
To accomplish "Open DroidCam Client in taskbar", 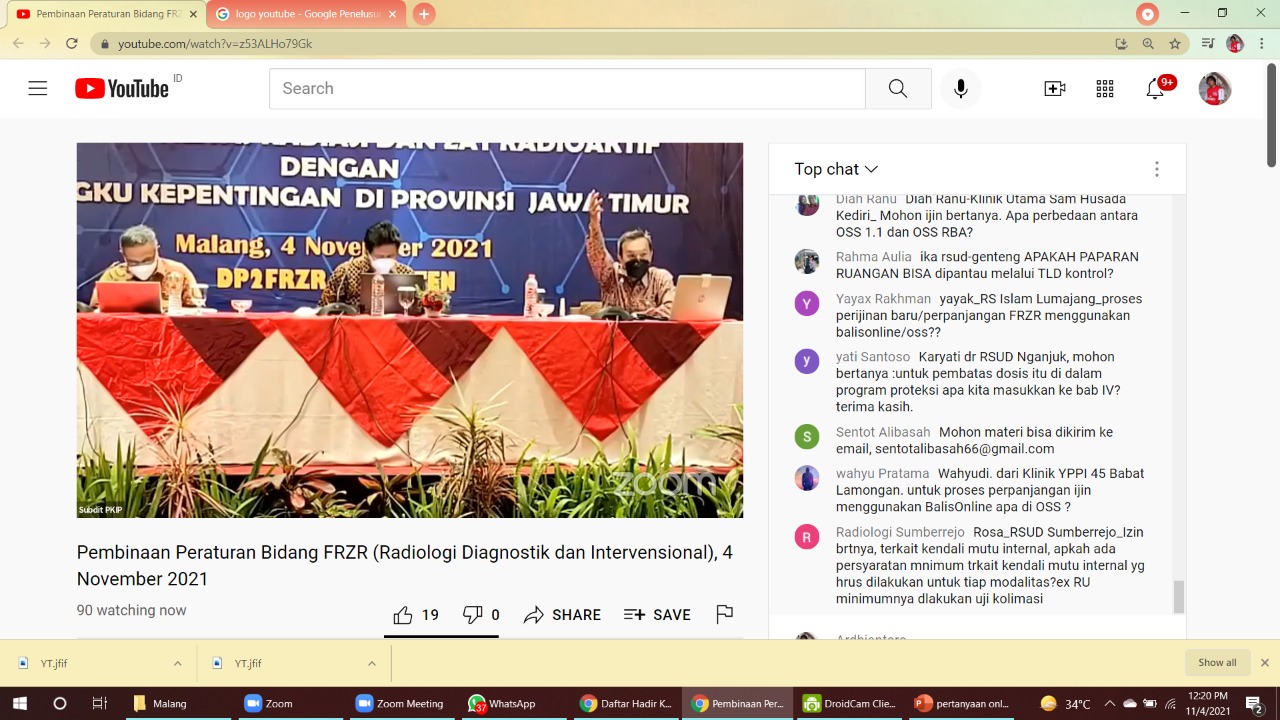I will 850,704.
